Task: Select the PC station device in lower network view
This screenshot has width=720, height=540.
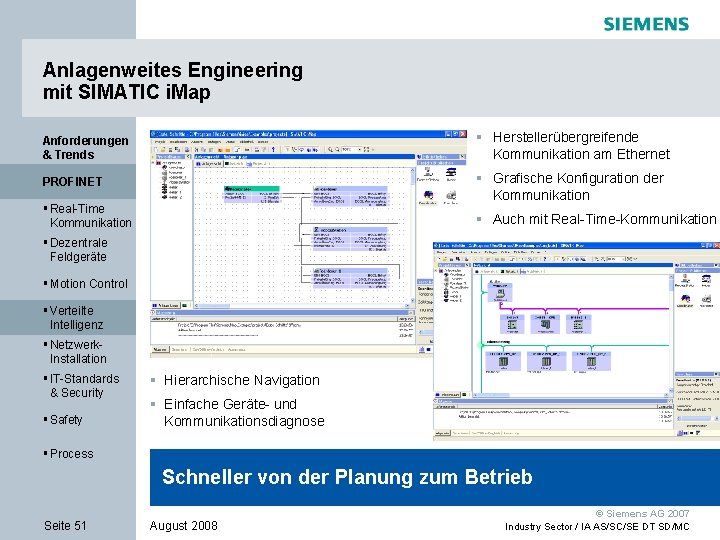Action: (500, 292)
